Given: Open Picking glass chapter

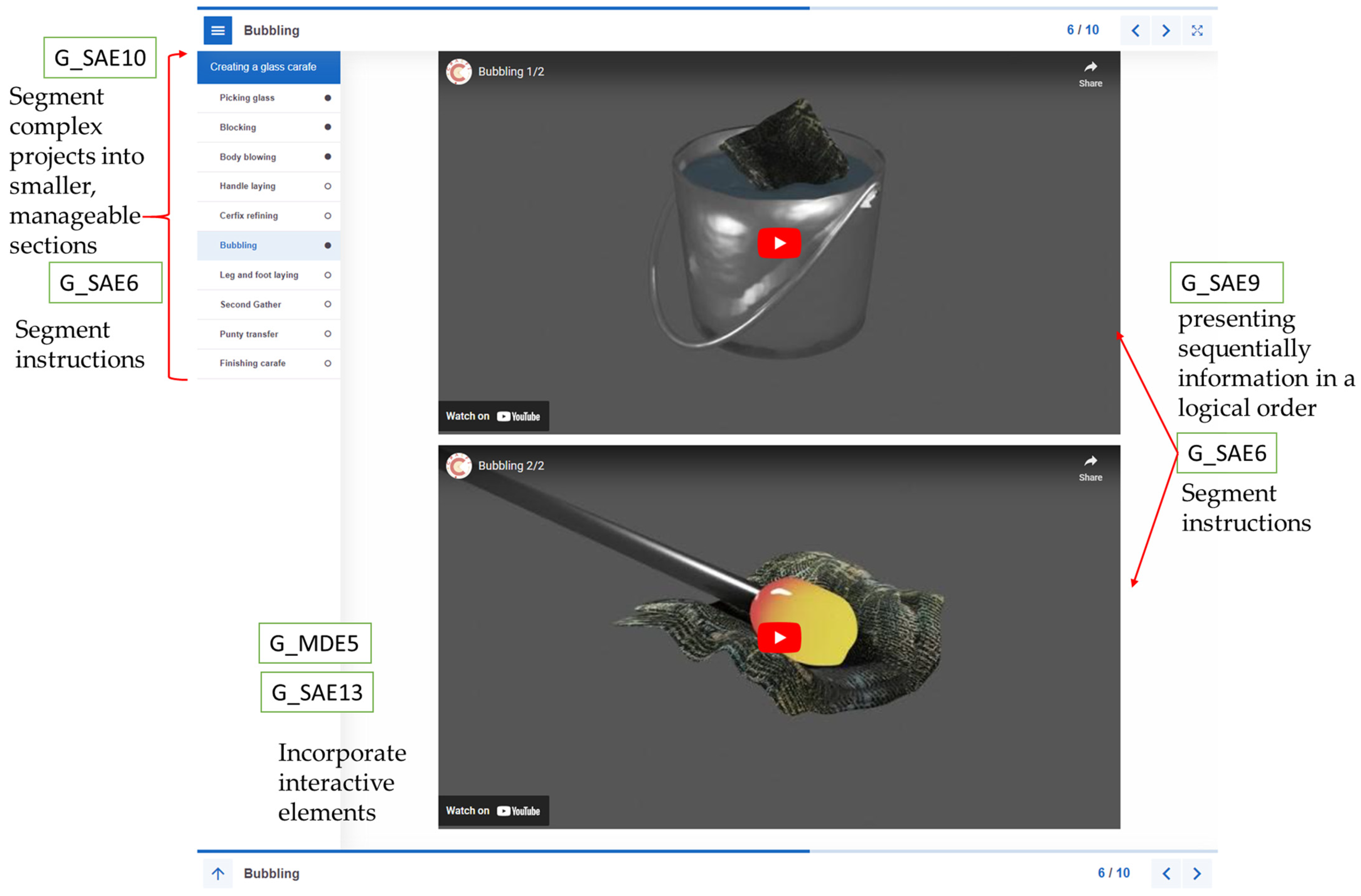Looking at the screenshot, I should pyautogui.click(x=247, y=98).
